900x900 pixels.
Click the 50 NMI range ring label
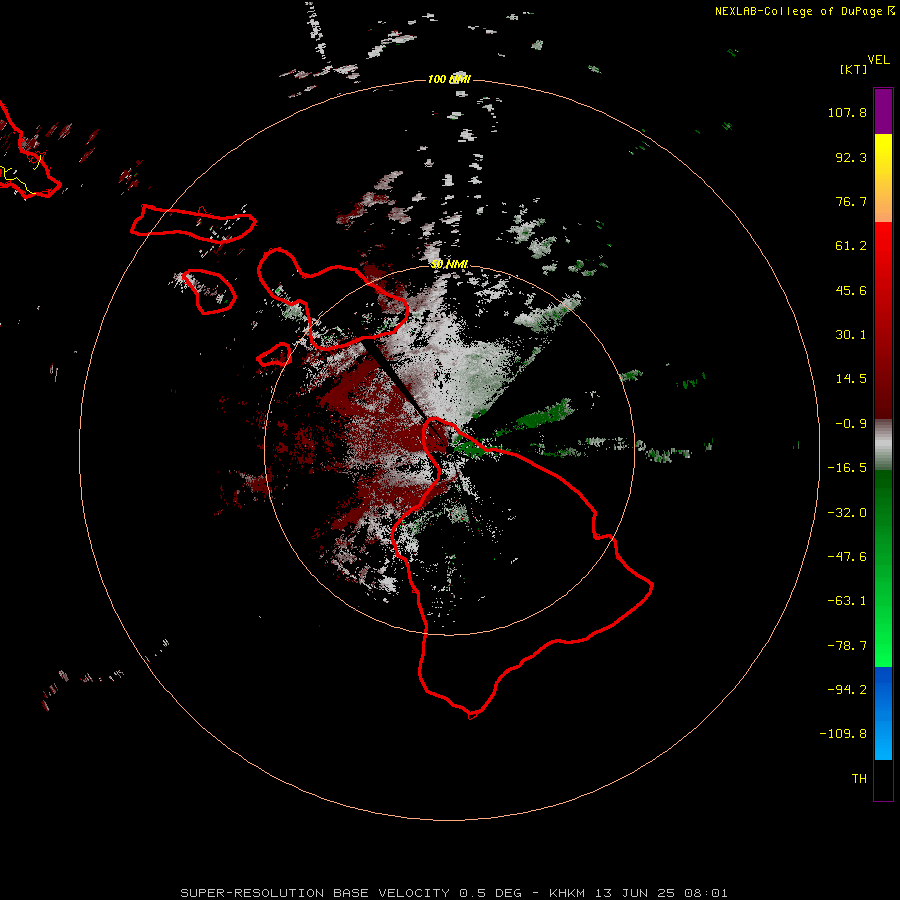[449, 264]
